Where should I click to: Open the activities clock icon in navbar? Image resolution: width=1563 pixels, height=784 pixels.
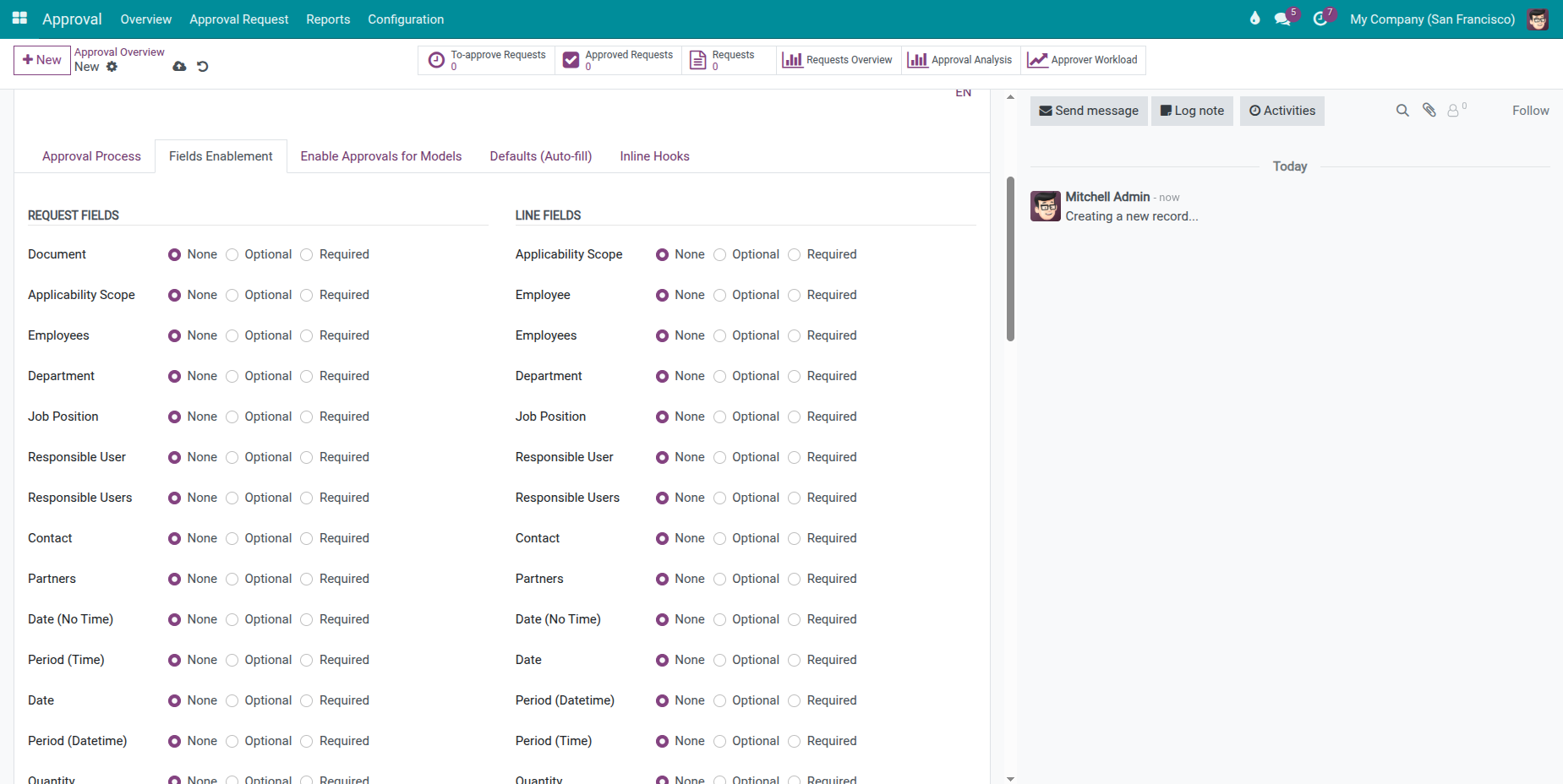click(1320, 19)
